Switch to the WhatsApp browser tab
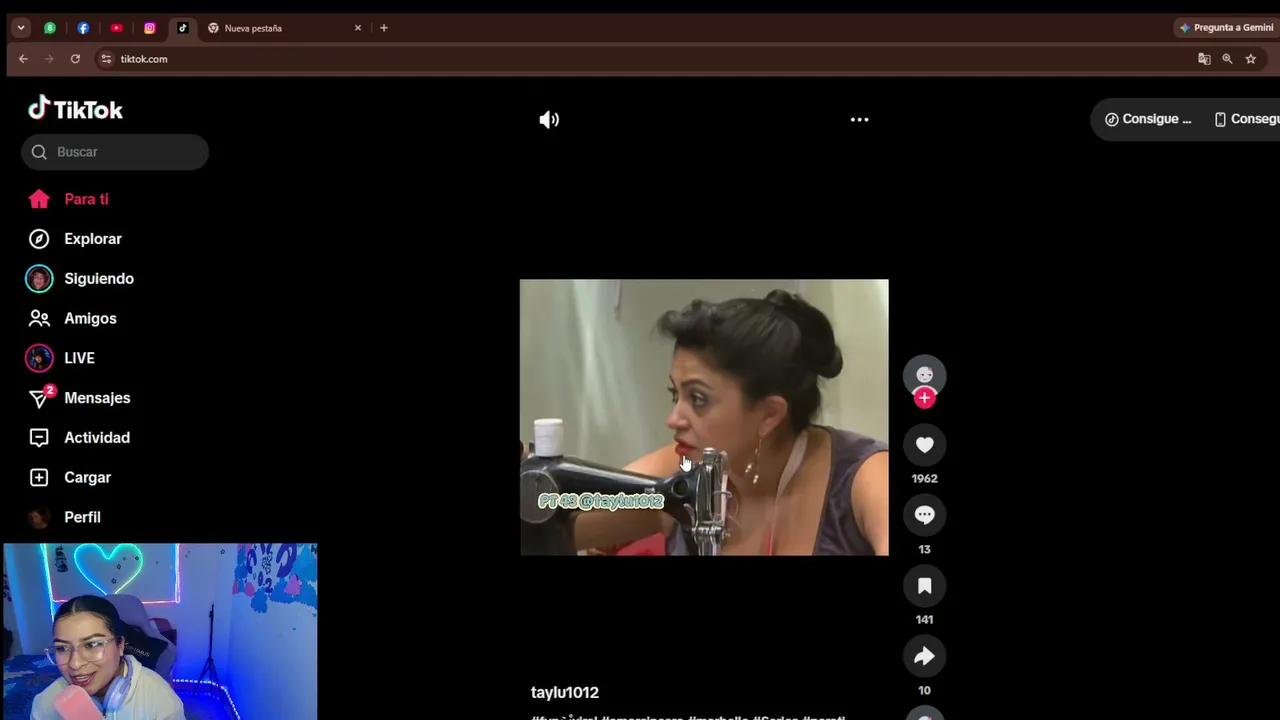1280x720 pixels. pyautogui.click(x=50, y=28)
